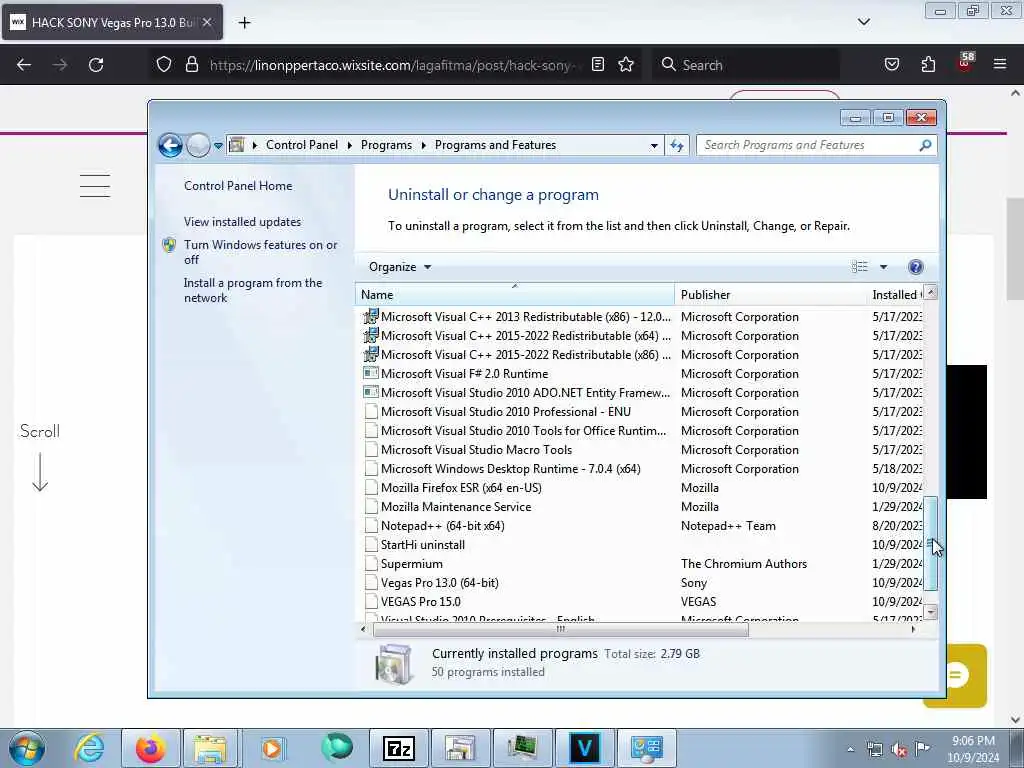The image size is (1024, 768).
Task: Open the Windows Start orb
Action: 27,749
